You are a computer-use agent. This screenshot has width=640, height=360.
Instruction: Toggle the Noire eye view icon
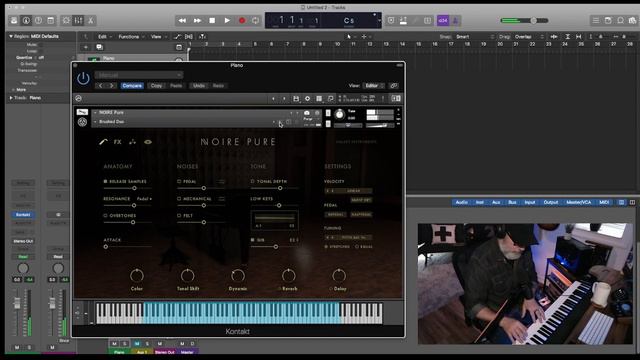(x=148, y=142)
